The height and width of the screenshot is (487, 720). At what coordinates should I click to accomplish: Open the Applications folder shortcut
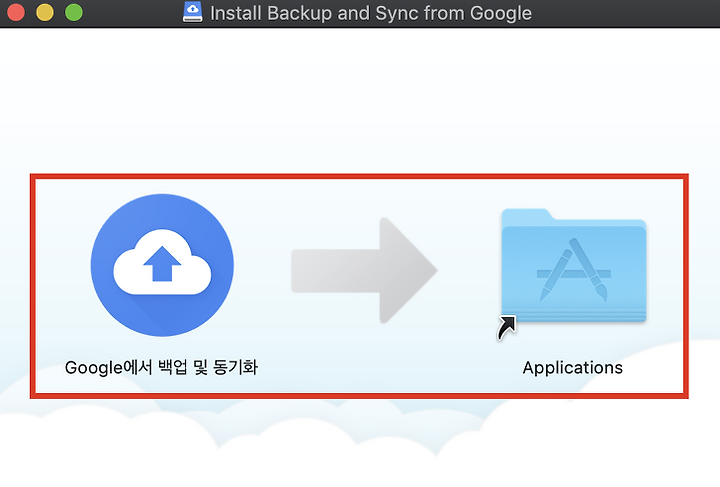coord(574,266)
